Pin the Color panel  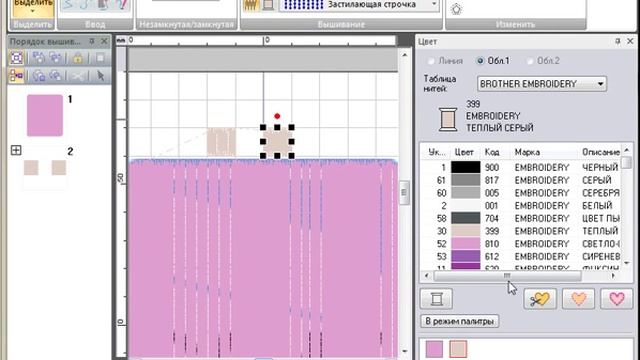click(x=618, y=41)
